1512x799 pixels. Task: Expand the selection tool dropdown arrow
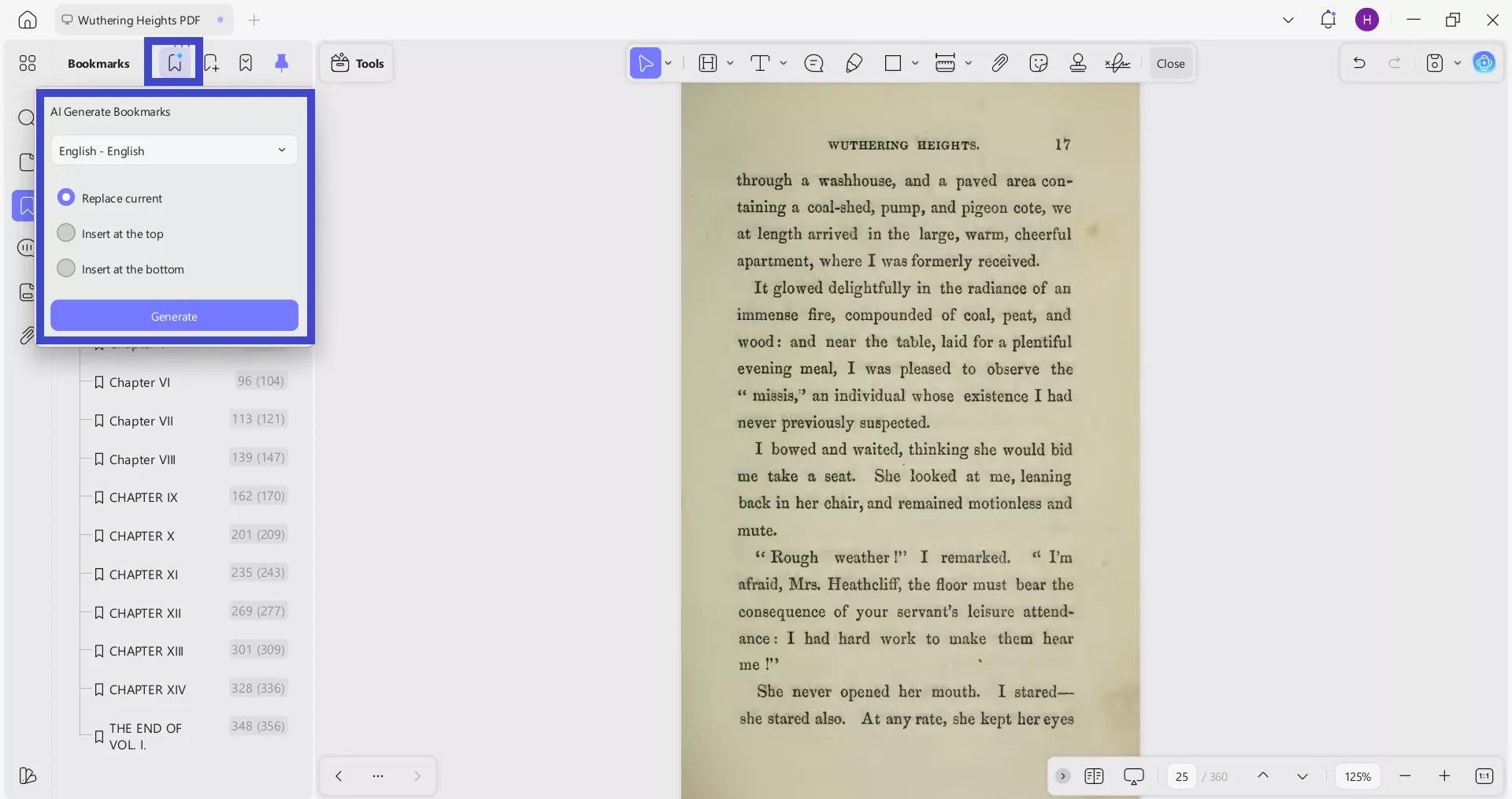click(x=669, y=63)
